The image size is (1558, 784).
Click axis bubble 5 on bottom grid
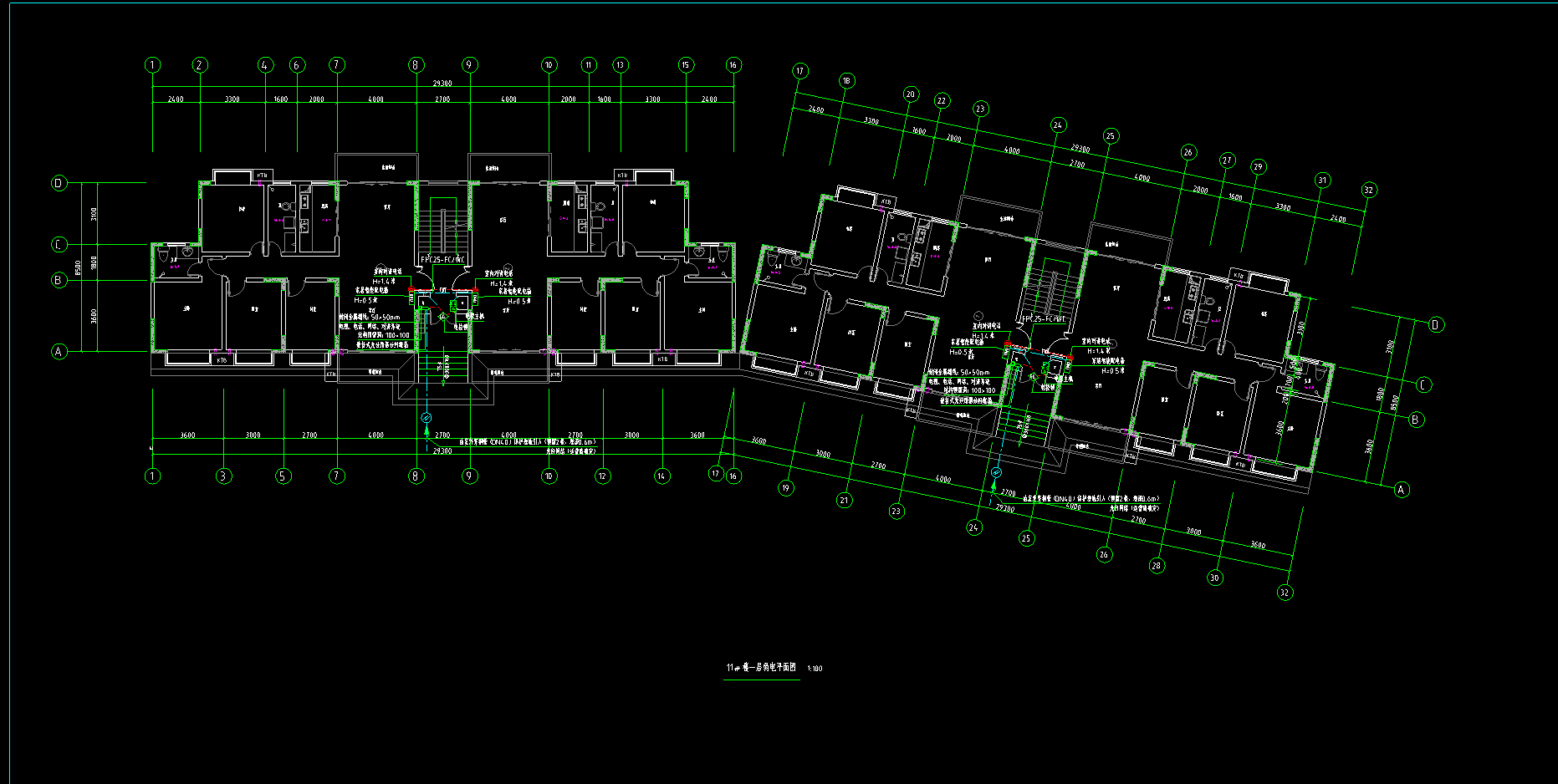coord(283,476)
